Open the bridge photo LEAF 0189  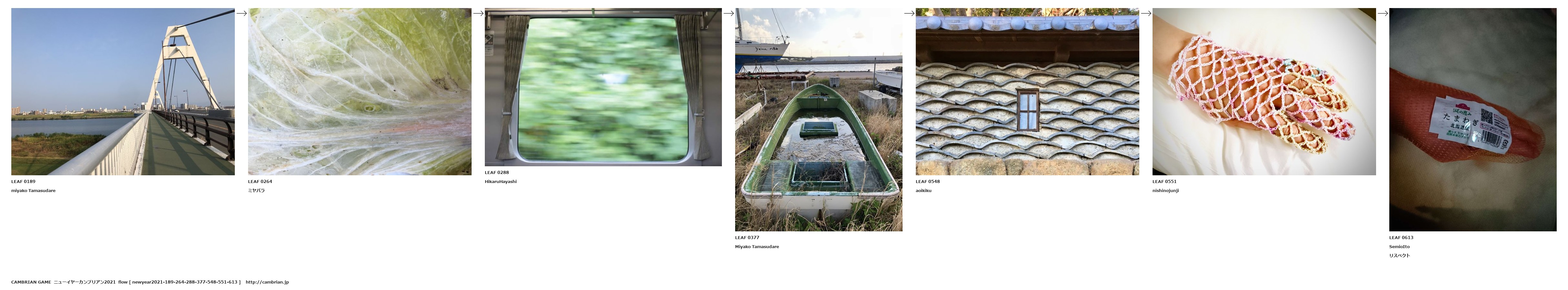(123, 92)
